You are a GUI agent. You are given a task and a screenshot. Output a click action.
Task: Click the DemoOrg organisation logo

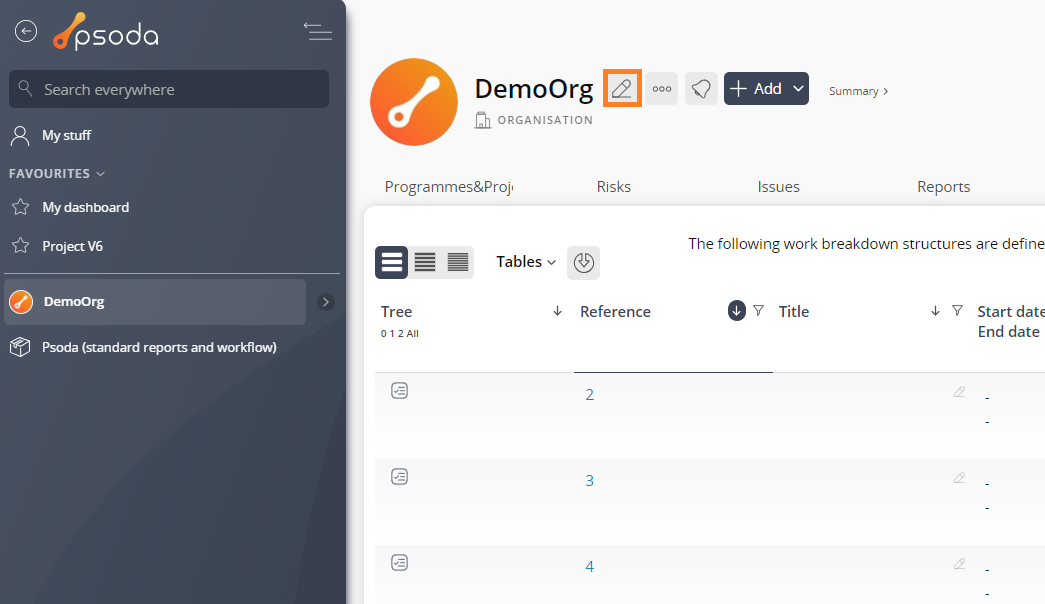point(414,102)
